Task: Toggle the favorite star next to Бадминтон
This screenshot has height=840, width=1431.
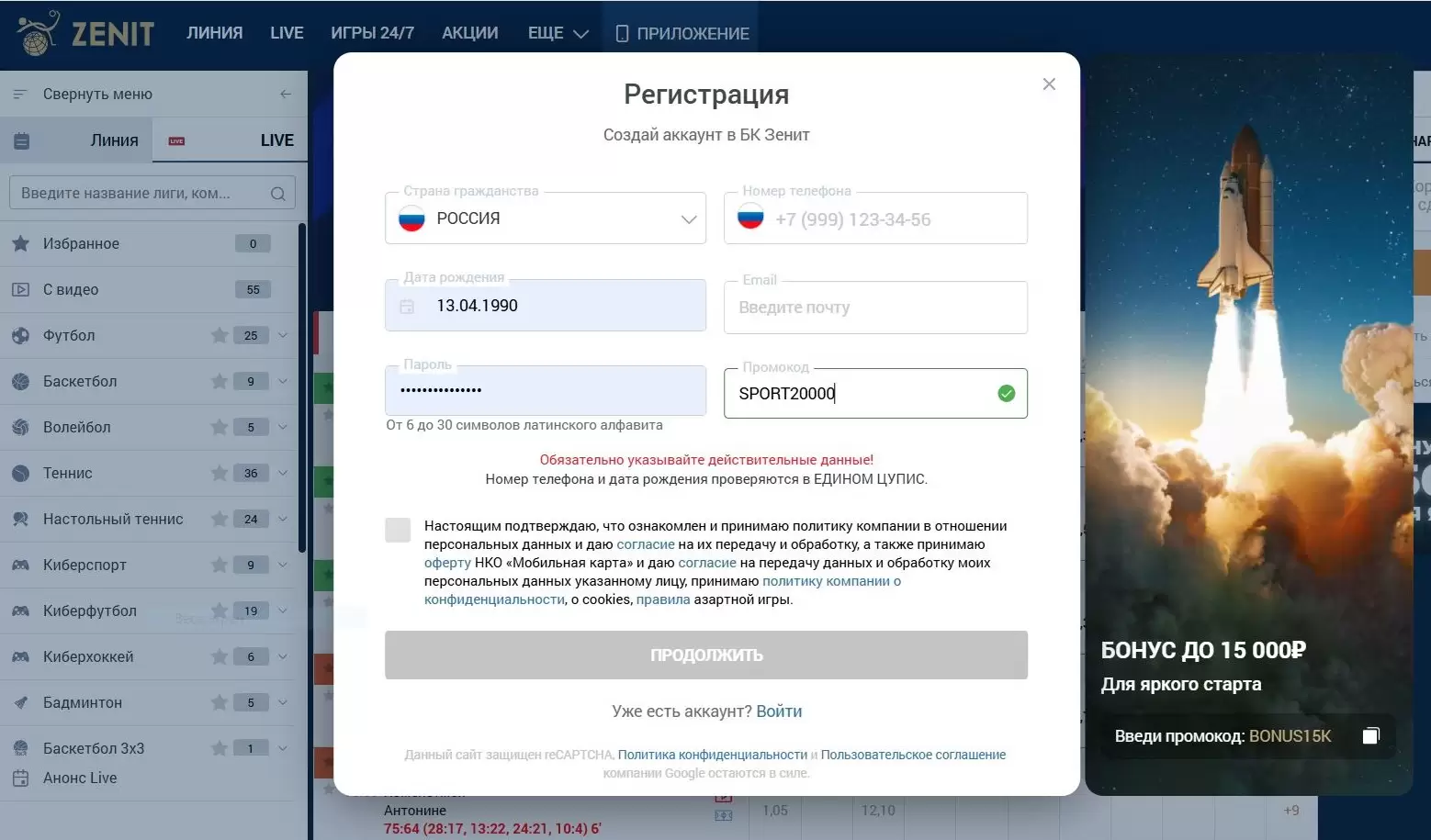Action: [219, 702]
